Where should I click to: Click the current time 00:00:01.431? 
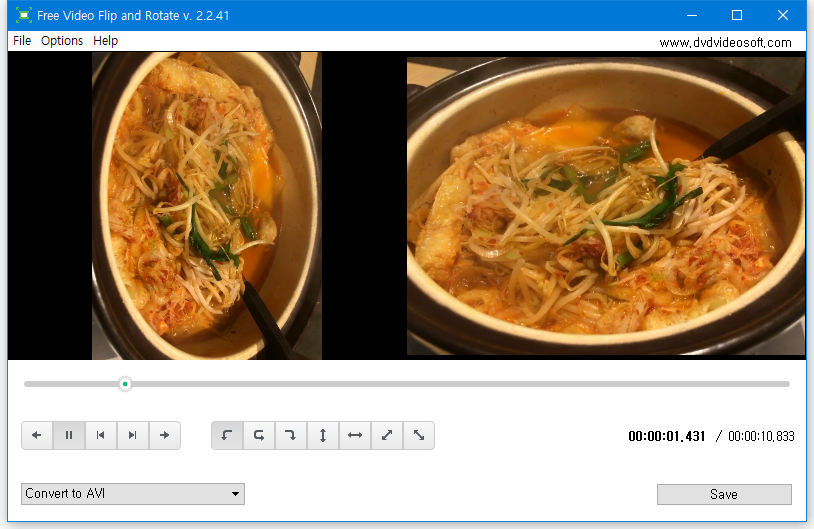(667, 436)
